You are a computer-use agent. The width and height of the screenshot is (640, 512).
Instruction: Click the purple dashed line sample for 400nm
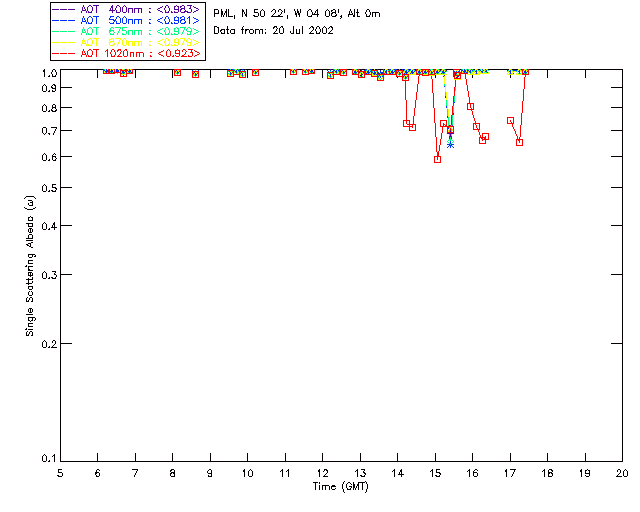(x=64, y=9)
